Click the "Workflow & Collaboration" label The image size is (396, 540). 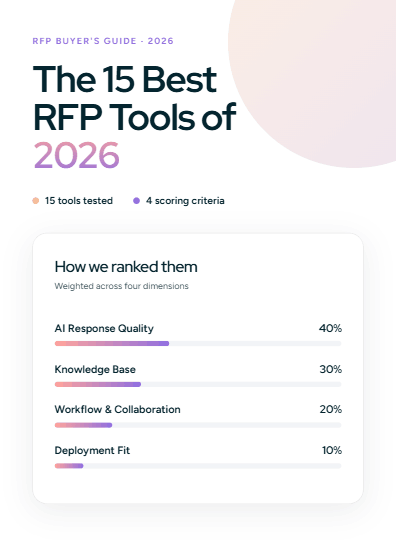click(117, 409)
